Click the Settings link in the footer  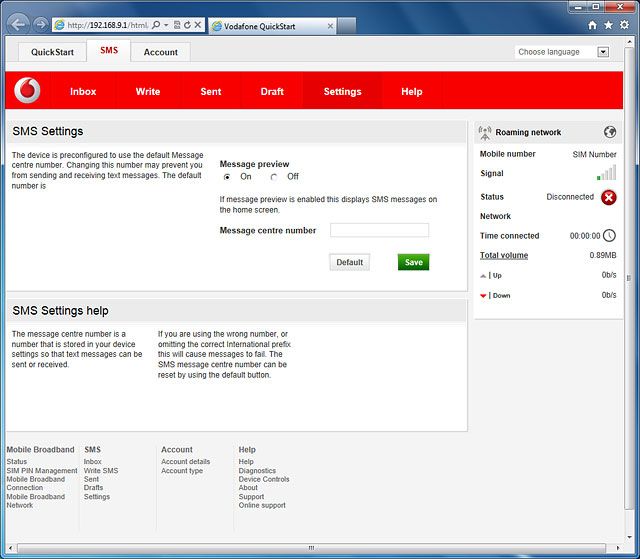coord(97,497)
